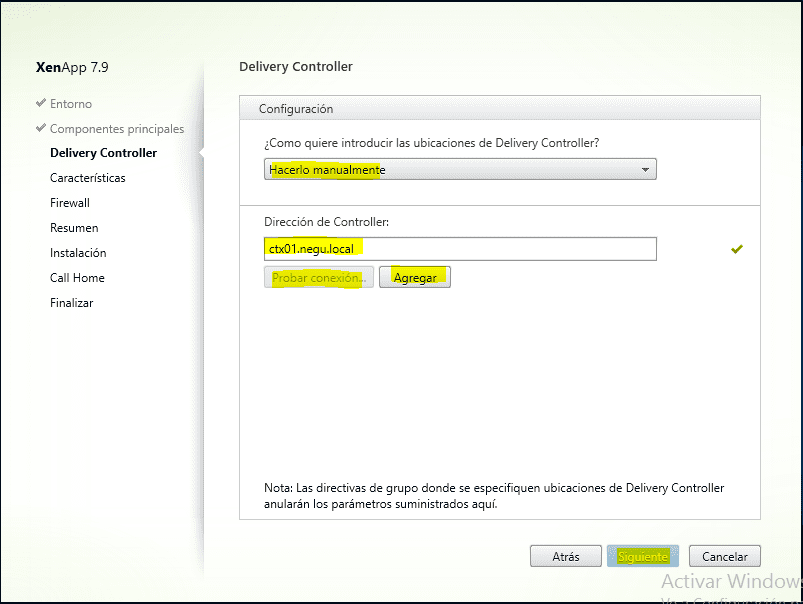Click the dropdown arrow on the Configuración selector

pos(645,169)
